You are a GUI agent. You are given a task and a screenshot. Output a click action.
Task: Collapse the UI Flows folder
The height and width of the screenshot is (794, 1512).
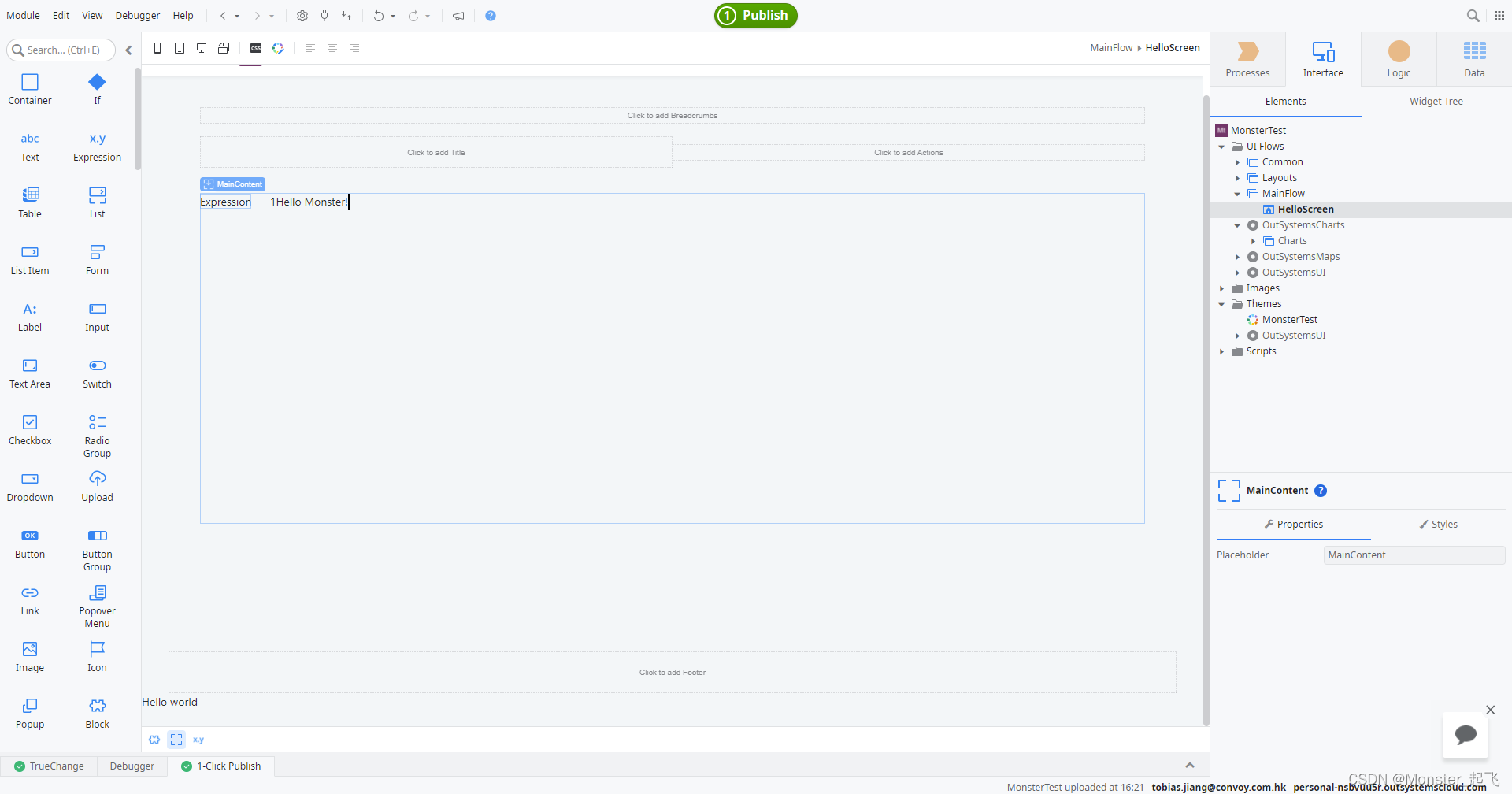(1221, 147)
